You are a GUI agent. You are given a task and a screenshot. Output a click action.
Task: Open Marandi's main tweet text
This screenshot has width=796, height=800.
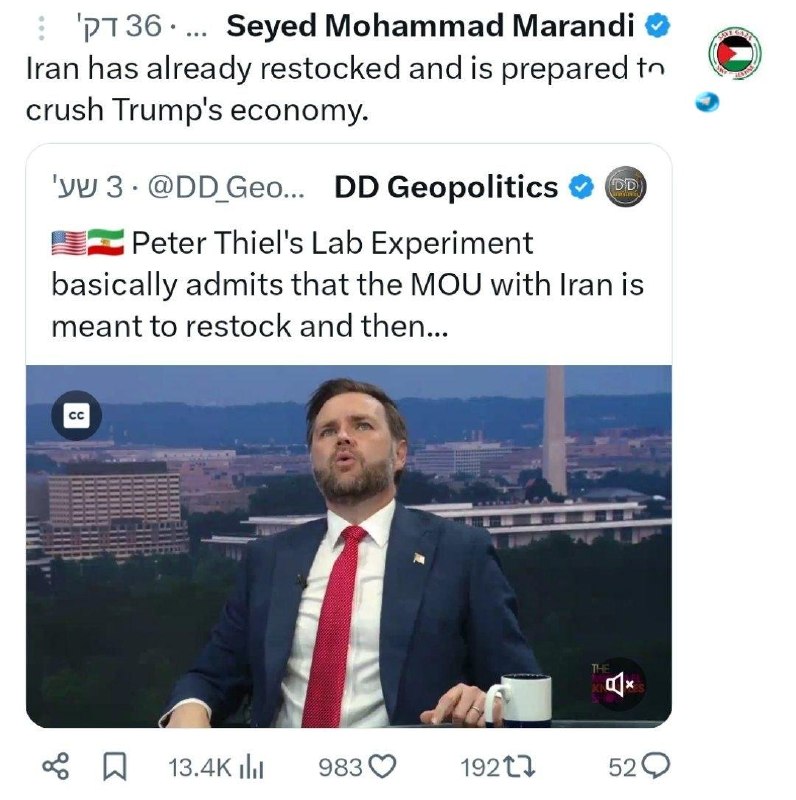tap(345, 89)
